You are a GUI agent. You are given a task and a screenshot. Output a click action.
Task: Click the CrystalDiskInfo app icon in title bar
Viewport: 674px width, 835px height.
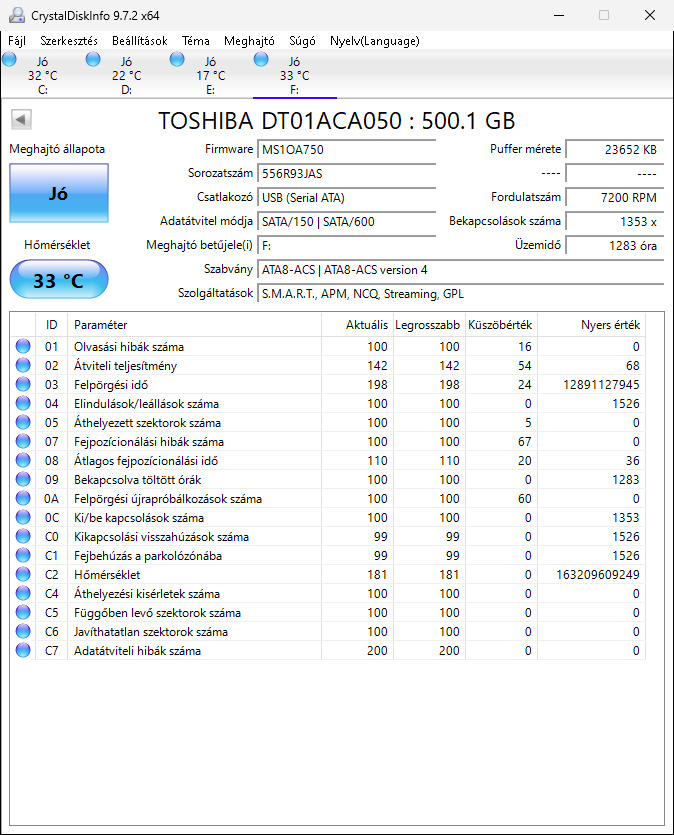(17, 15)
